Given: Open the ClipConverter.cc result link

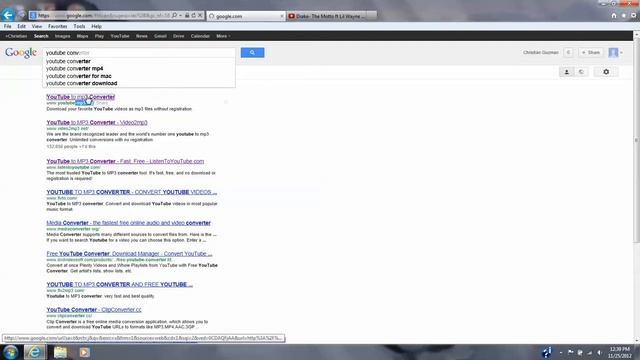Looking at the screenshot, I should click(x=94, y=310).
